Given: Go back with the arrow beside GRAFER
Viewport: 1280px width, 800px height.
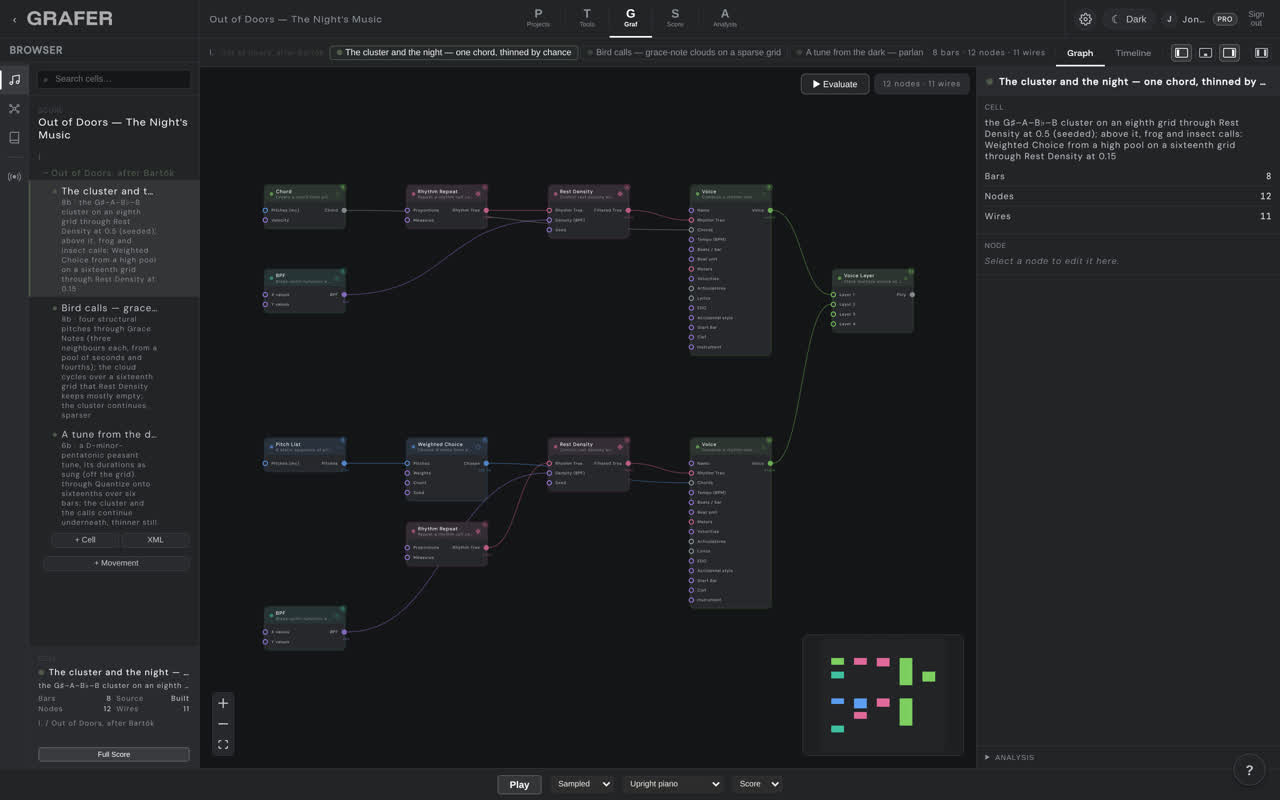Looking at the screenshot, I should pos(15,19).
